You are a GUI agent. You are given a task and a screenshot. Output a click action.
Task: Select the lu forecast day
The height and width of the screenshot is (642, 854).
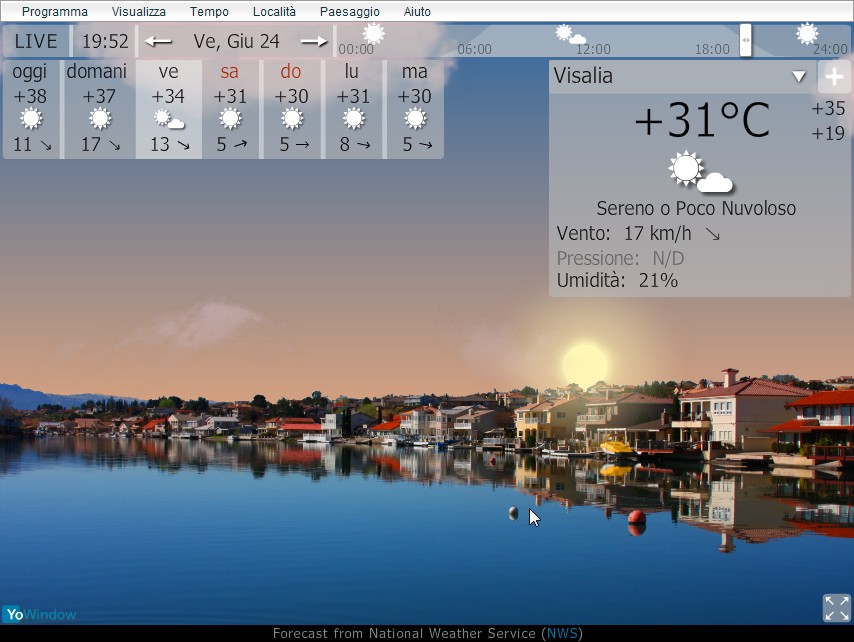tap(353, 109)
